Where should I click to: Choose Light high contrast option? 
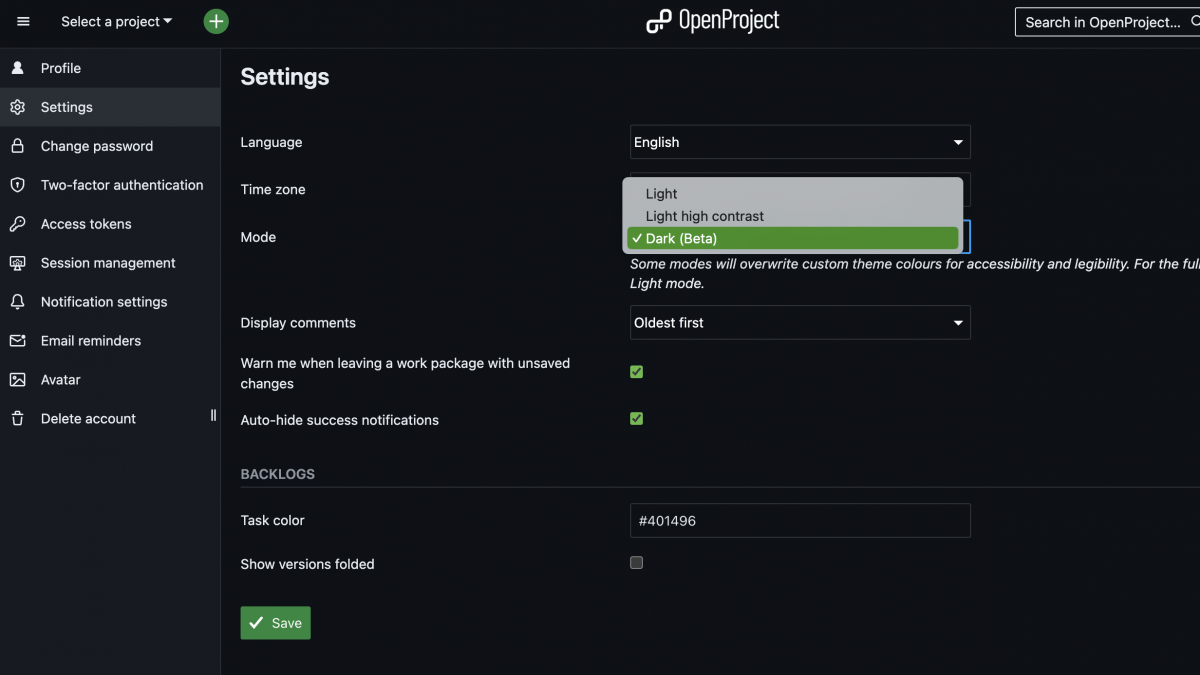792,216
